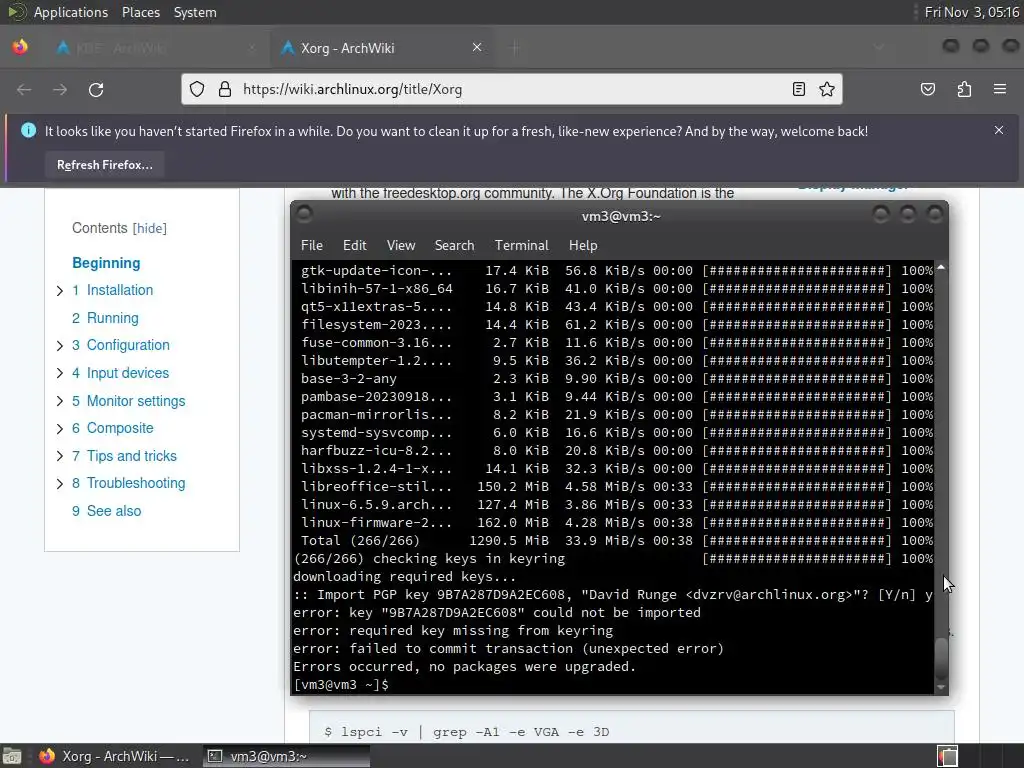Bookmark this page with the star icon
The width and height of the screenshot is (1024, 768).
tap(827, 89)
